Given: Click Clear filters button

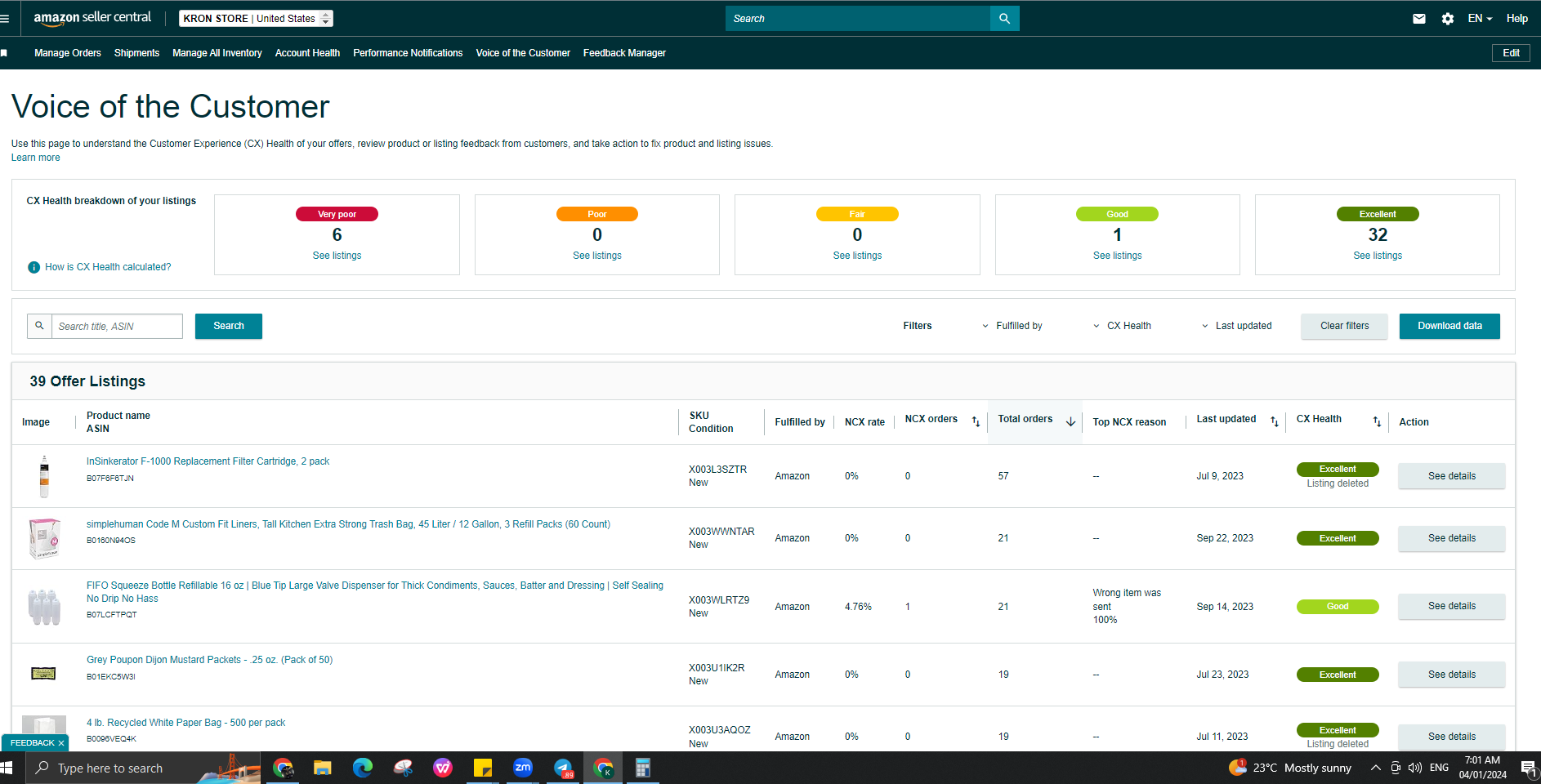Looking at the screenshot, I should coord(1344,326).
